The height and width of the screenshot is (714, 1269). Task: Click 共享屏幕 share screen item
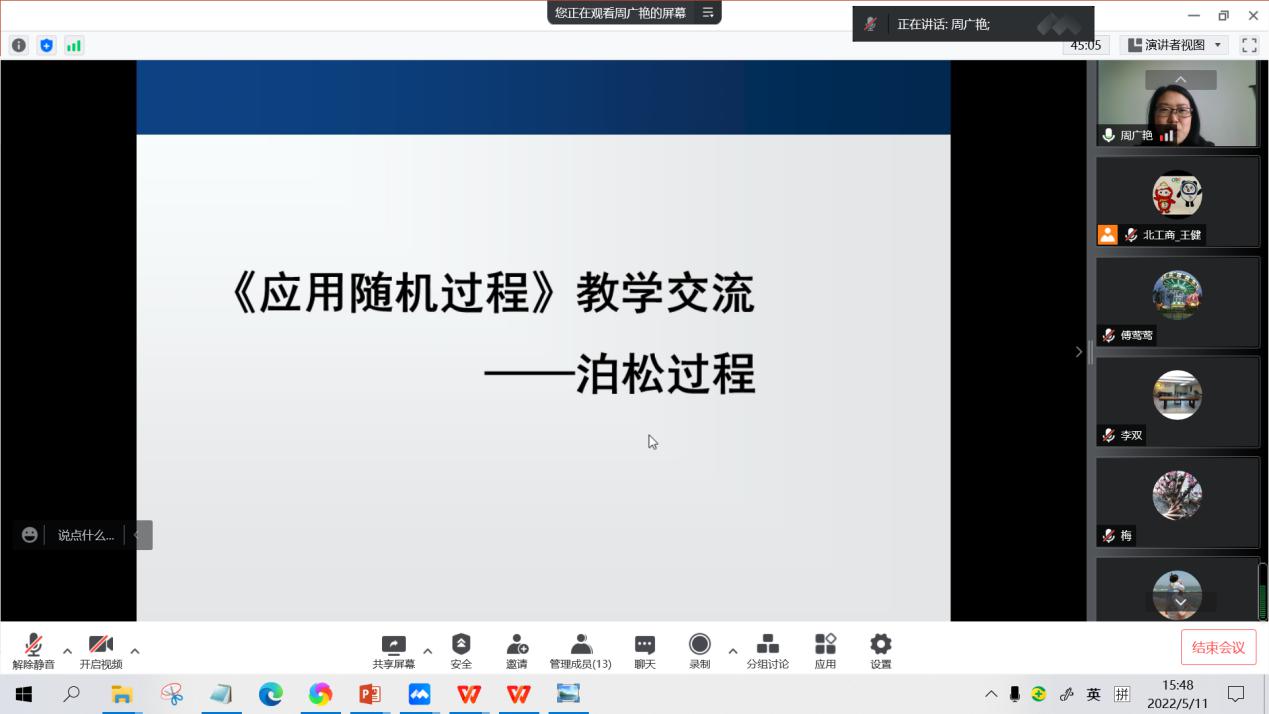[394, 645]
